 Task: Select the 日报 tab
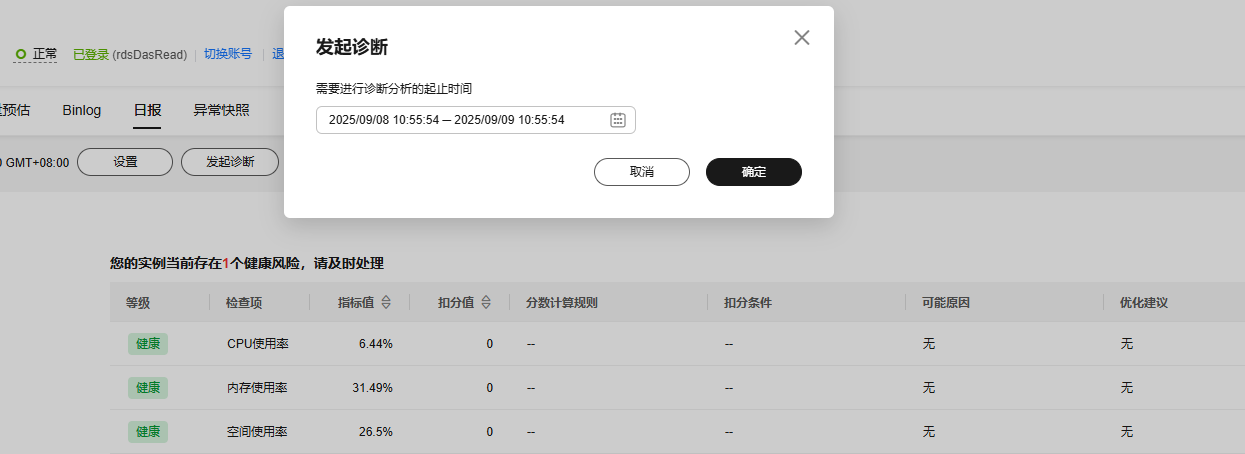[147, 110]
